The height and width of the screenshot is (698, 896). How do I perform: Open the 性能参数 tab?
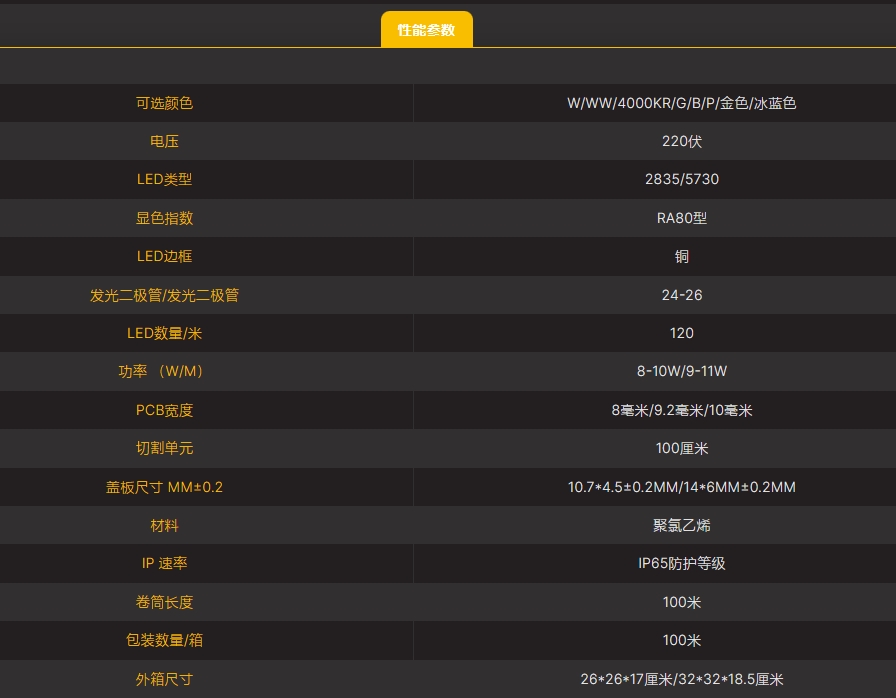coord(426,30)
